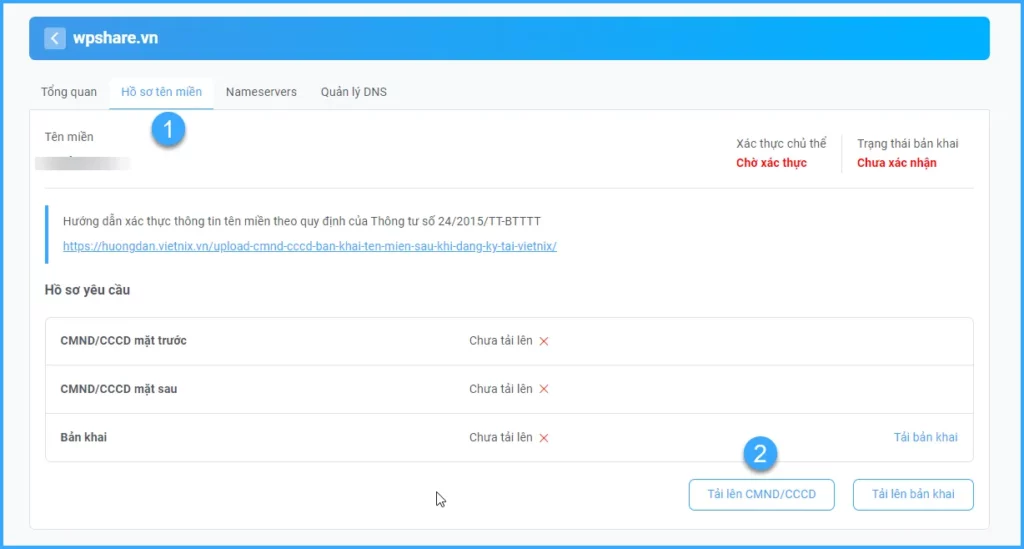Image resolution: width=1024 pixels, height=549 pixels.
Task: Click the Tải bản khai download link
Action: tap(925, 437)
